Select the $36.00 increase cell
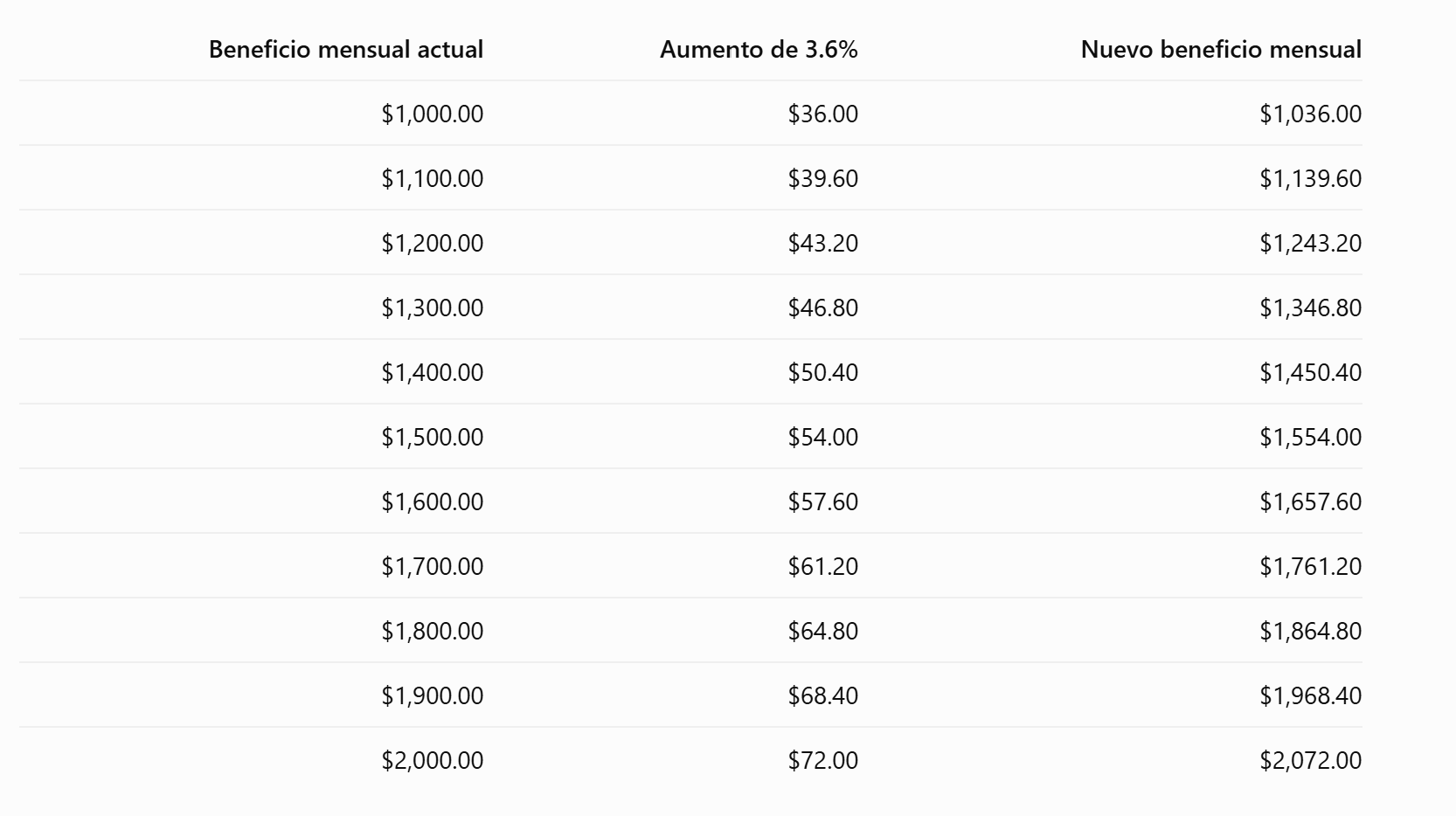This screenshot has height=816, width=1456. coord(823,114)
